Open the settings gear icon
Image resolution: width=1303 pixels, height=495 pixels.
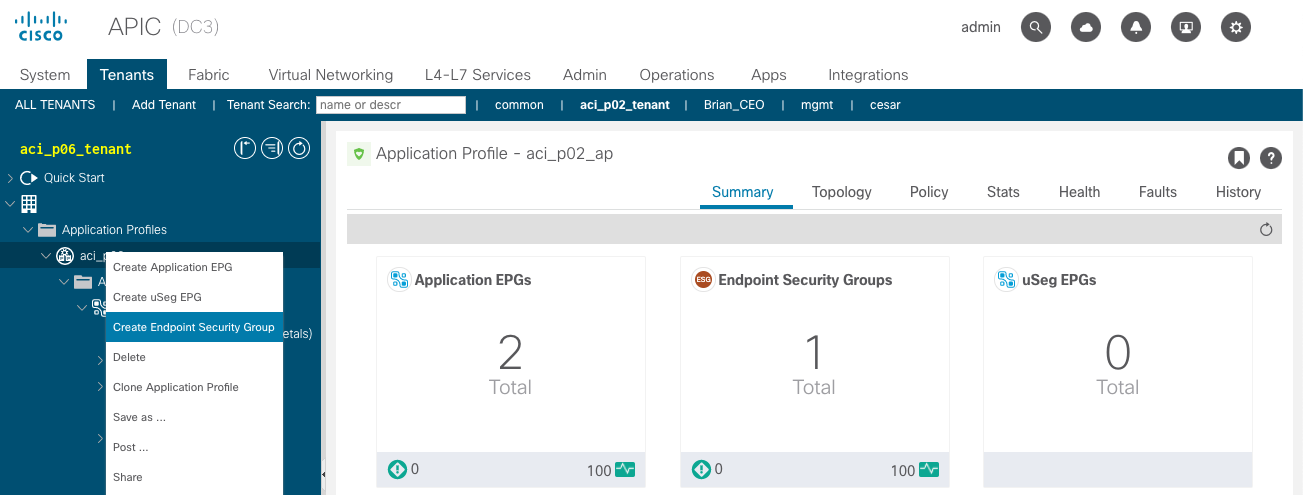point(1236,27)
